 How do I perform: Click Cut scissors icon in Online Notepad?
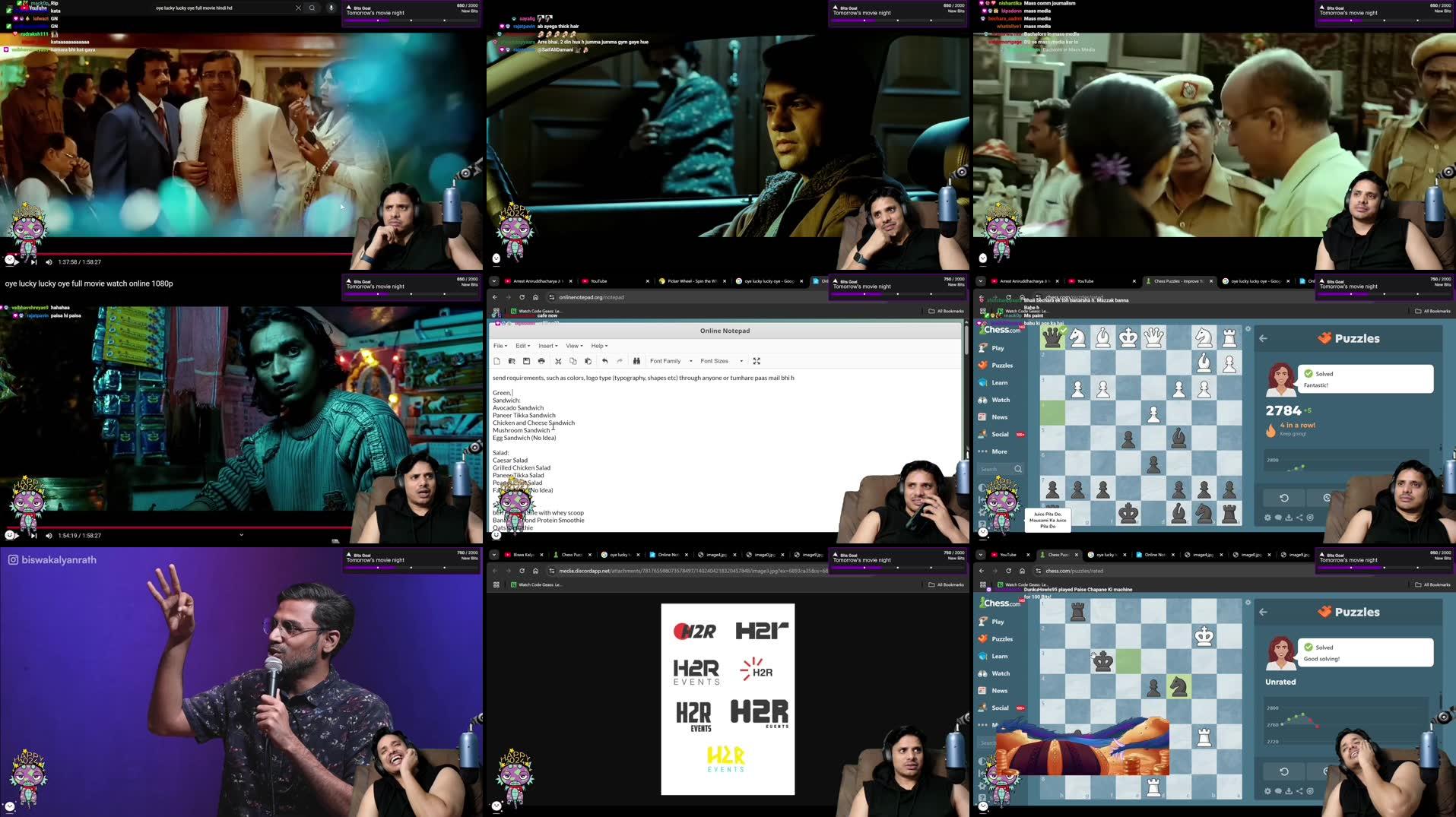(558, 361)
